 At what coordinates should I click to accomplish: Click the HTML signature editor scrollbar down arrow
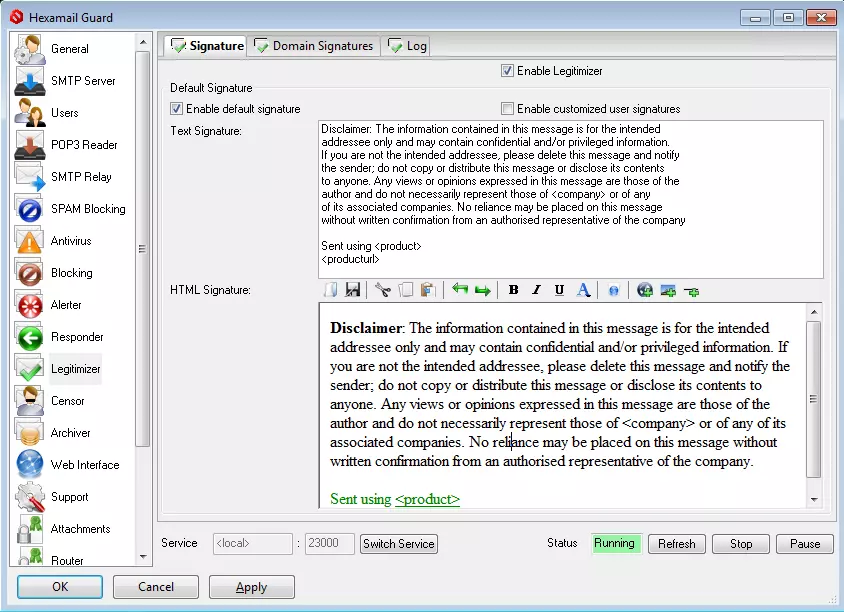pyautogui.click(x=814, y=499)
